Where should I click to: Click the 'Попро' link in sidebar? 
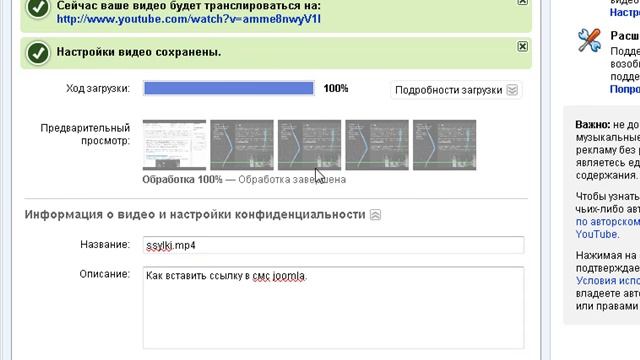[x=624, y=89]
